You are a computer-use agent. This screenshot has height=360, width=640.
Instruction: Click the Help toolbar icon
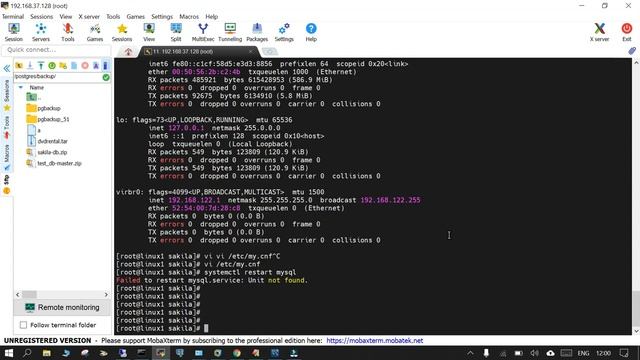pos(311,32)
